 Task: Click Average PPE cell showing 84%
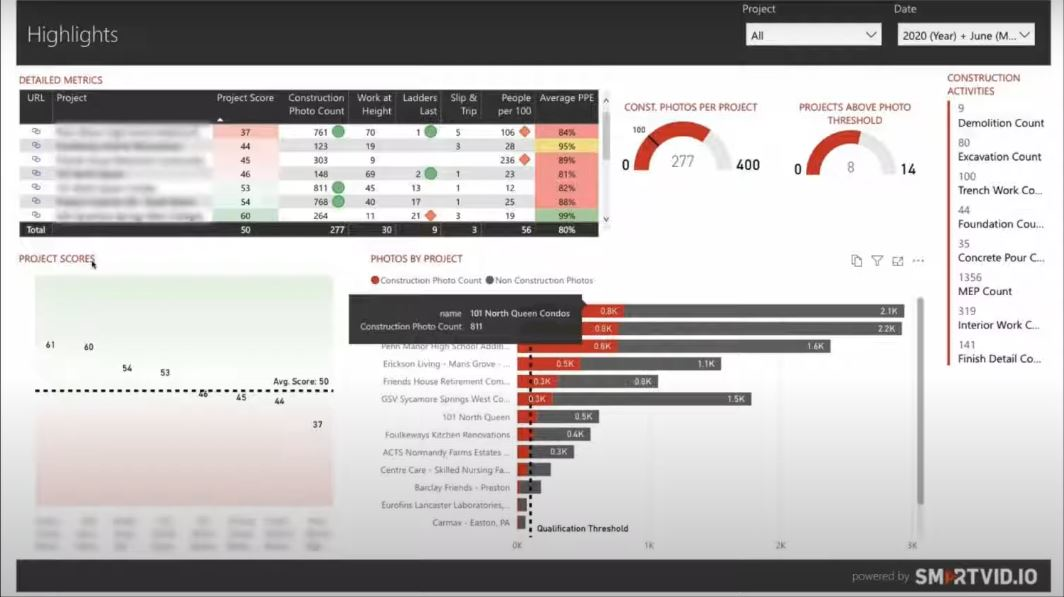567,132
